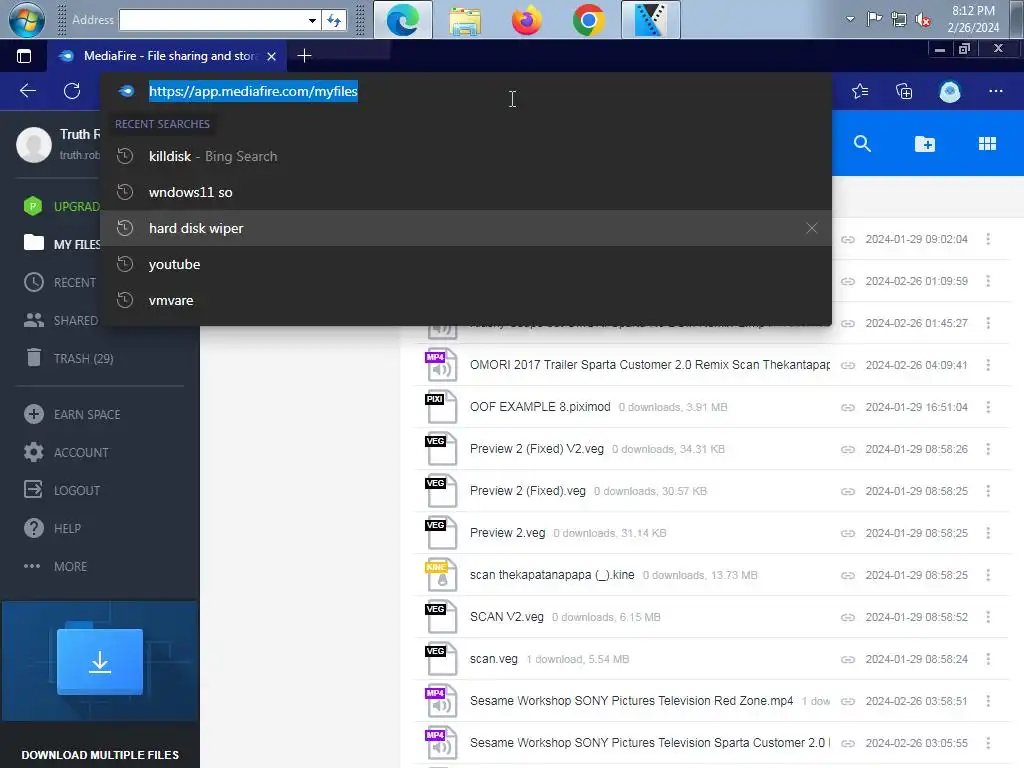Viewport: 1024px width, 768px height.
Task: Open Preview 2 (Fixed) V2.veg file
Action: tap(537, 449)
